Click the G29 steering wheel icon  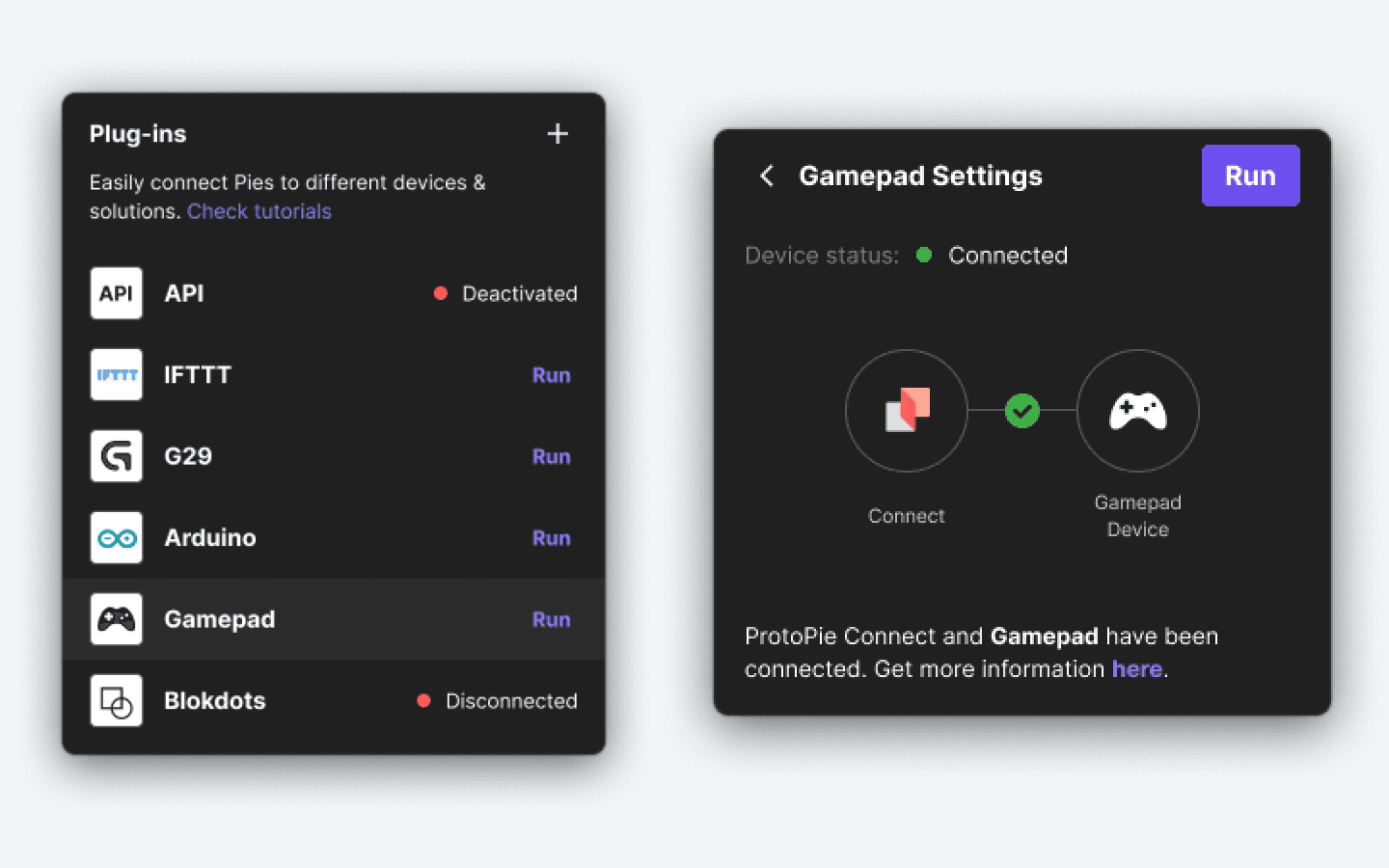115,456
